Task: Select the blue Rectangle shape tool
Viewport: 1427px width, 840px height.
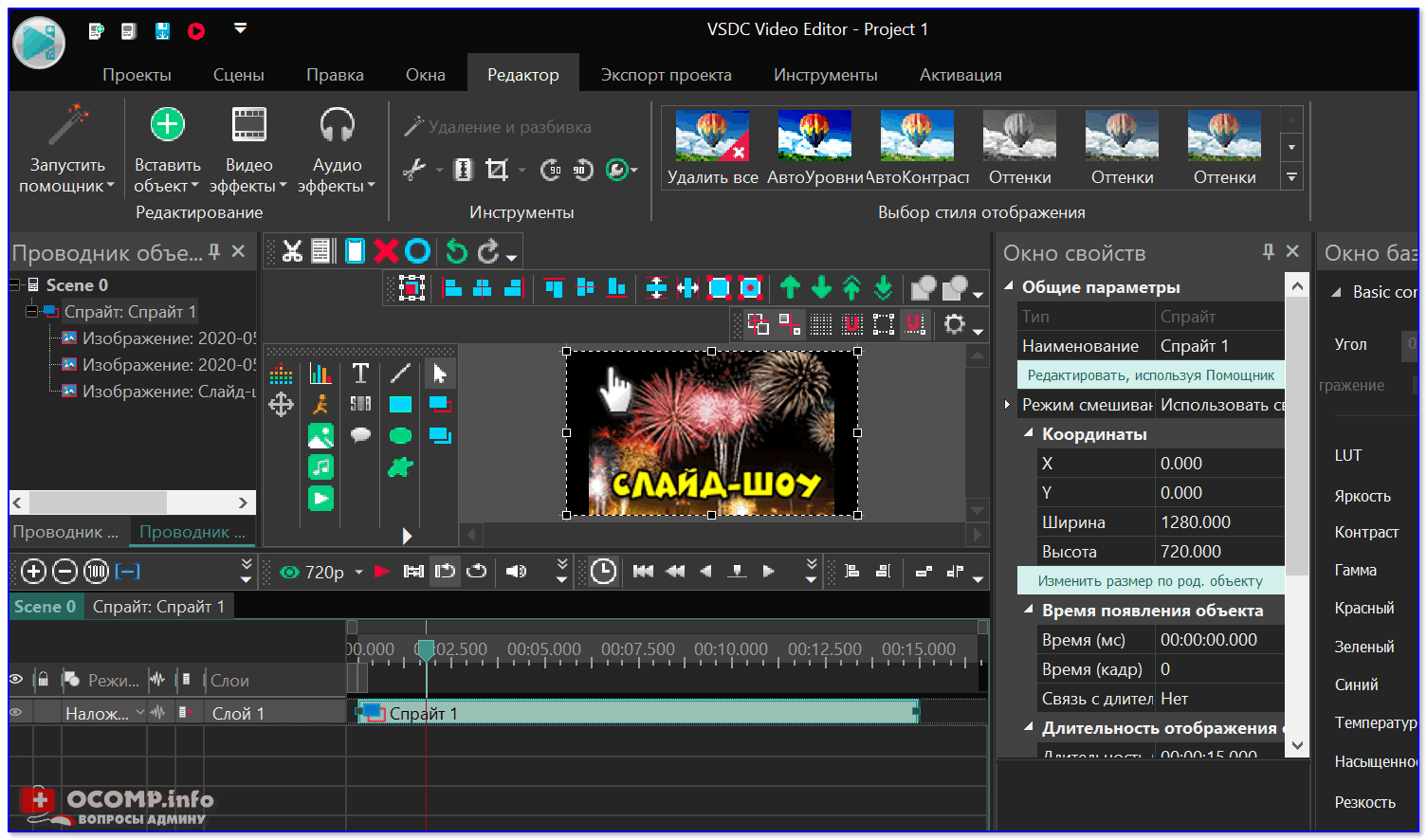Action: point(401,405)
